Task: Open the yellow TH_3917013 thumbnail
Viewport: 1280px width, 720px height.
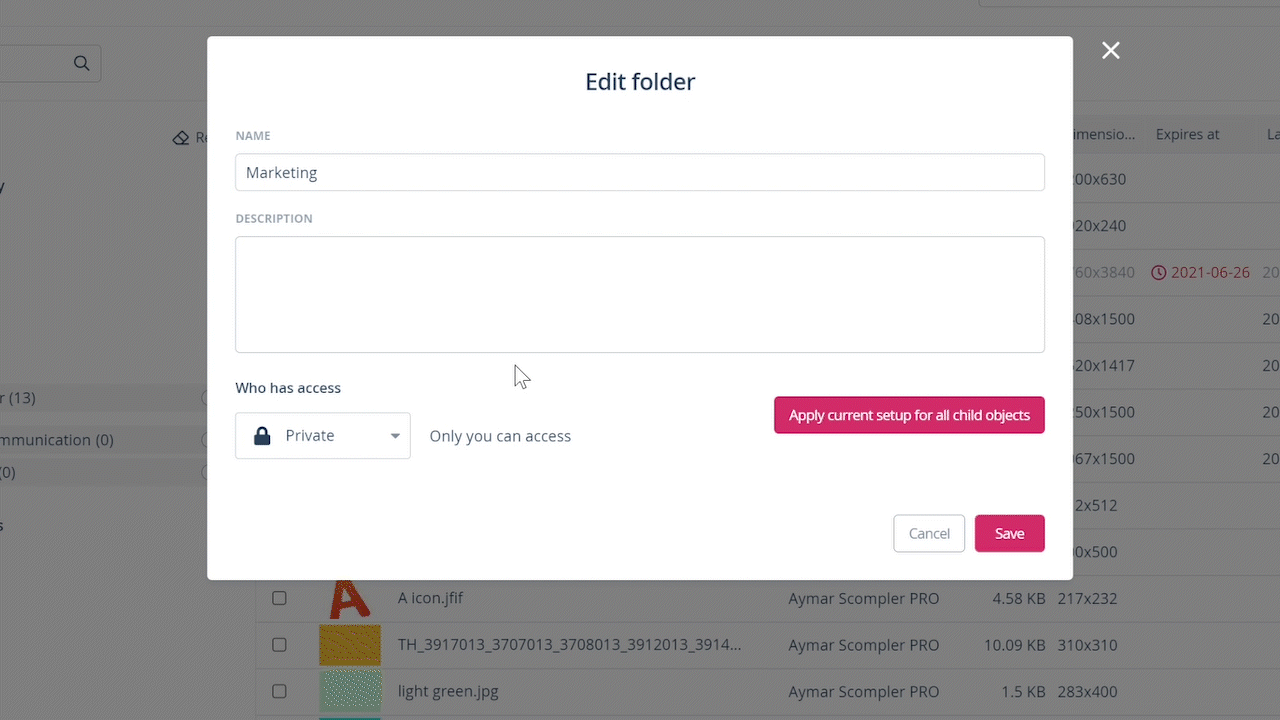Action: coord(350,645)
